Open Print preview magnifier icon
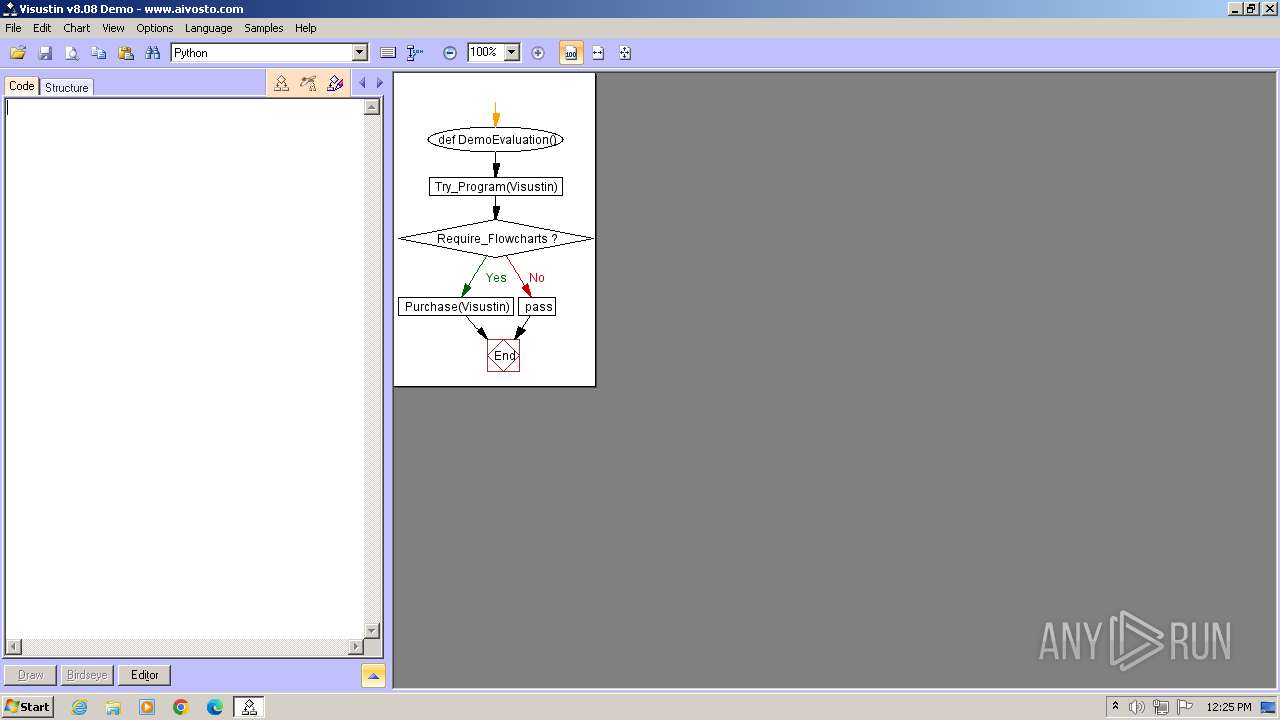This screenshot has height=720, width=1280. (71, 53)
